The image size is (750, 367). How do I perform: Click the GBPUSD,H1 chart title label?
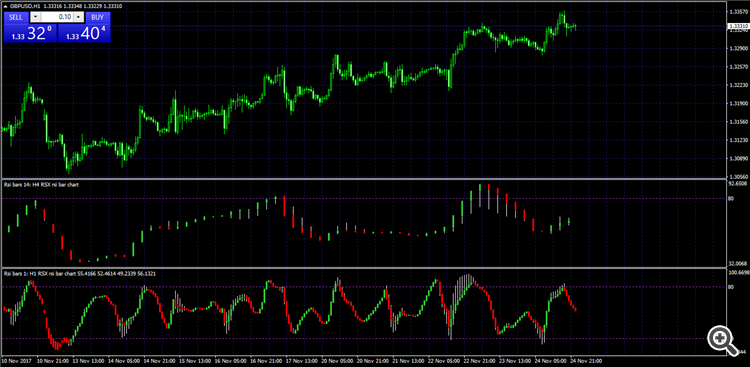click(25, 6)
